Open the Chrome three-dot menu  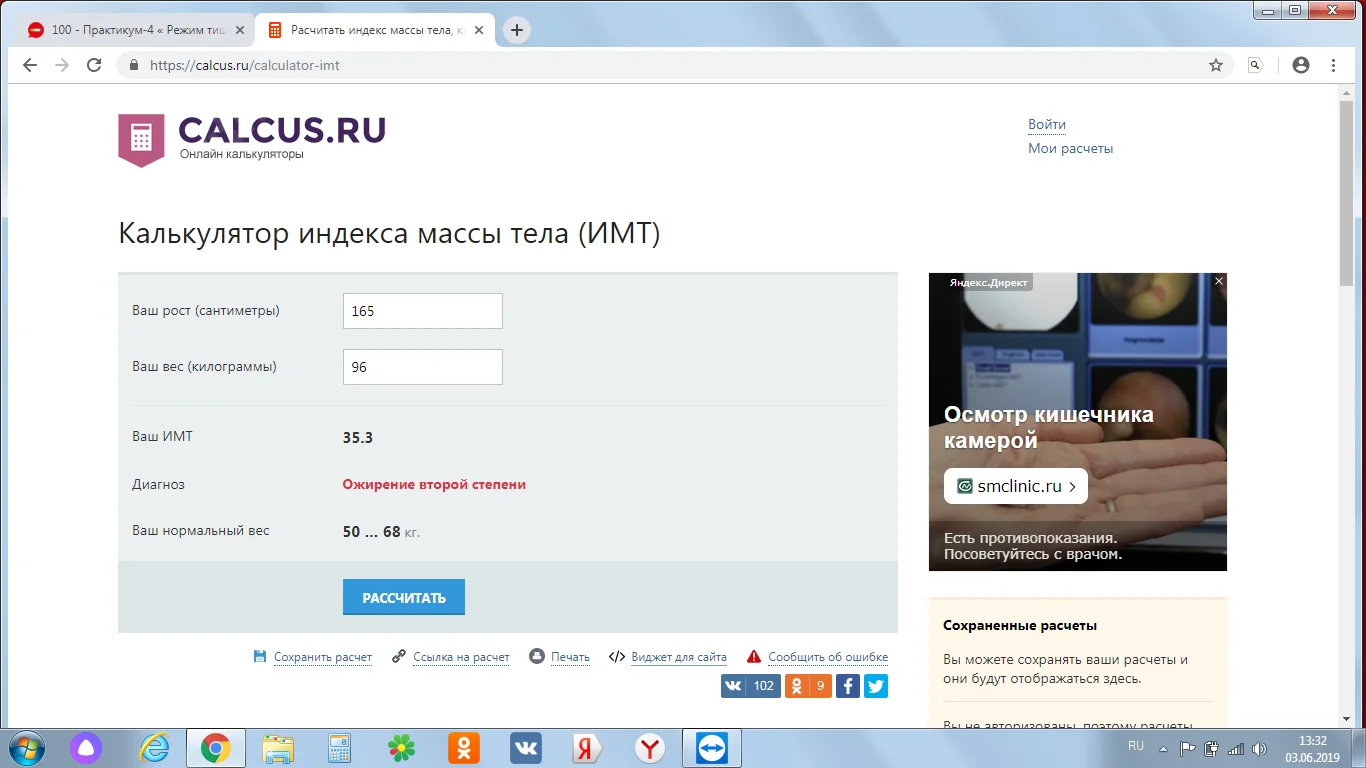(x=1334, y=65)
